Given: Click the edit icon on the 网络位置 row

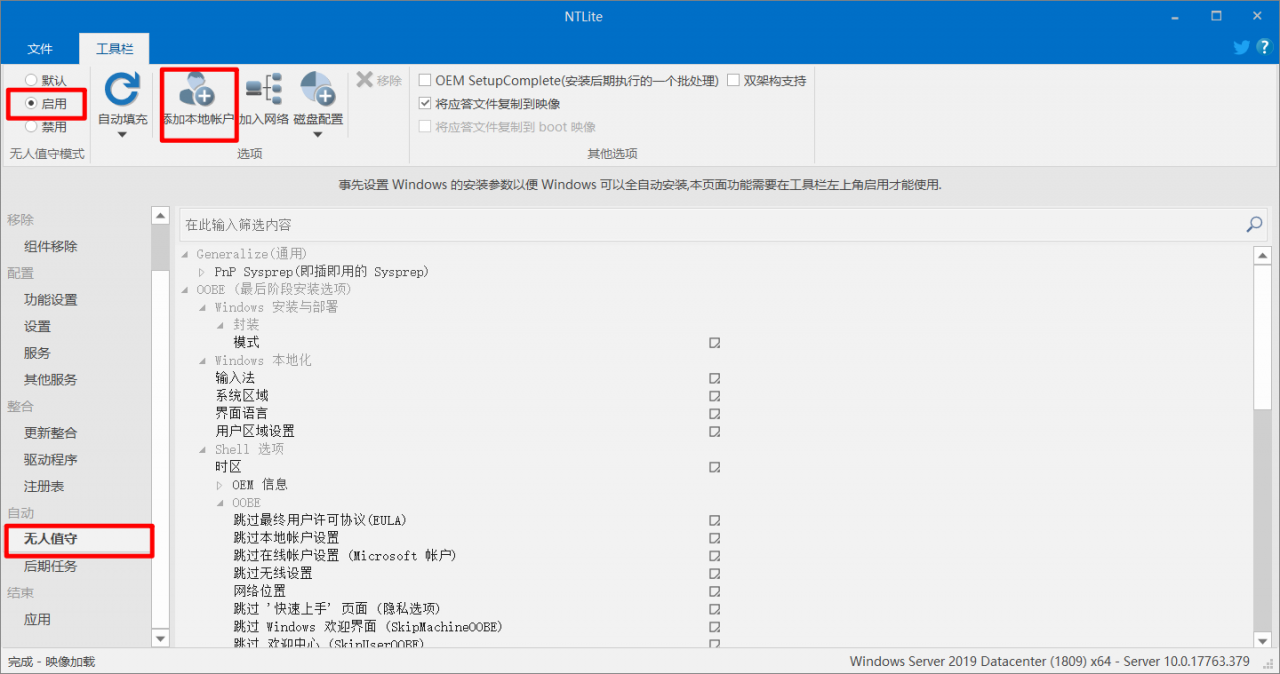Looking at the screenshot, I should [715, 592].
